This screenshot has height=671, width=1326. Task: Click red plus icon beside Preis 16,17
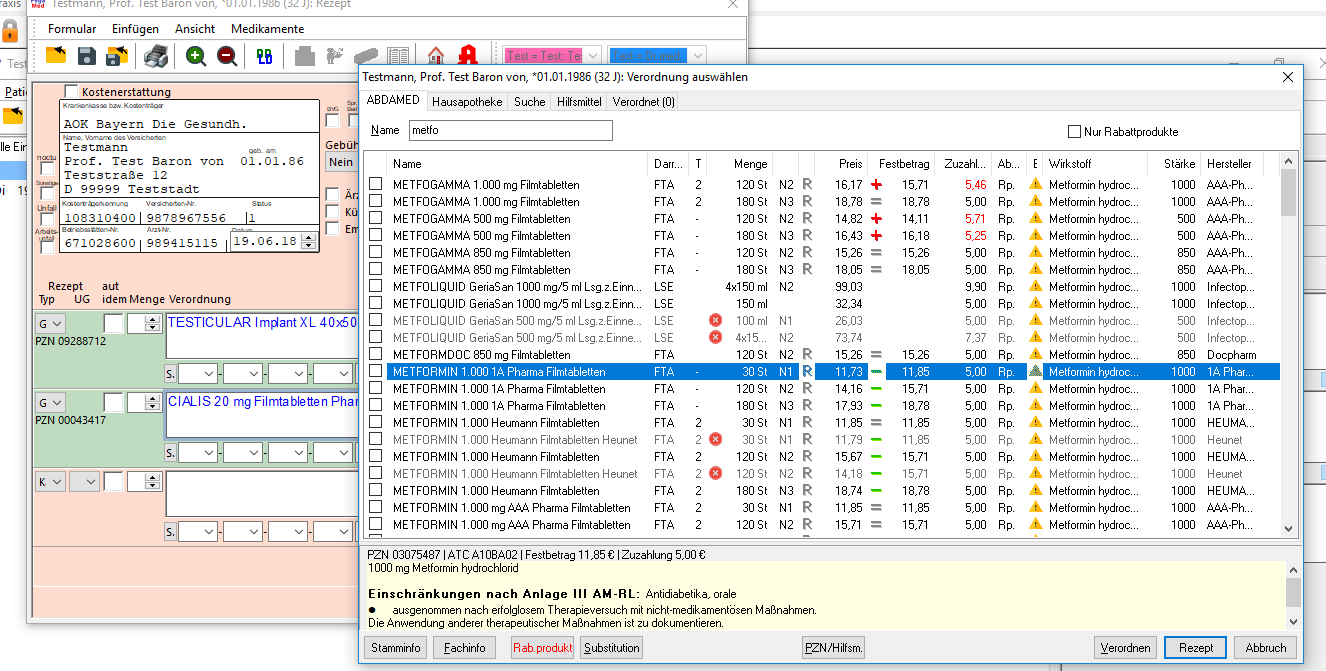pyautogui.click(x=876, y=184)
